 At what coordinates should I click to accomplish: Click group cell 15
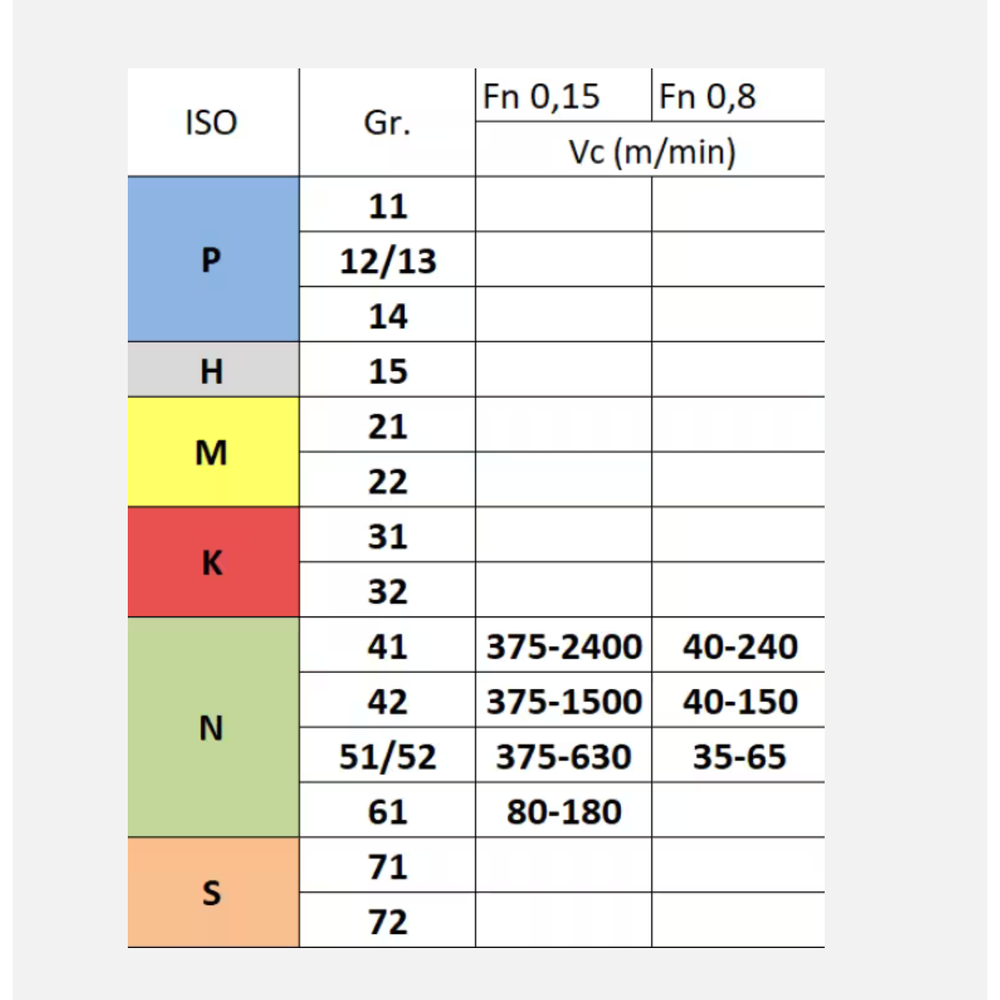388,371
